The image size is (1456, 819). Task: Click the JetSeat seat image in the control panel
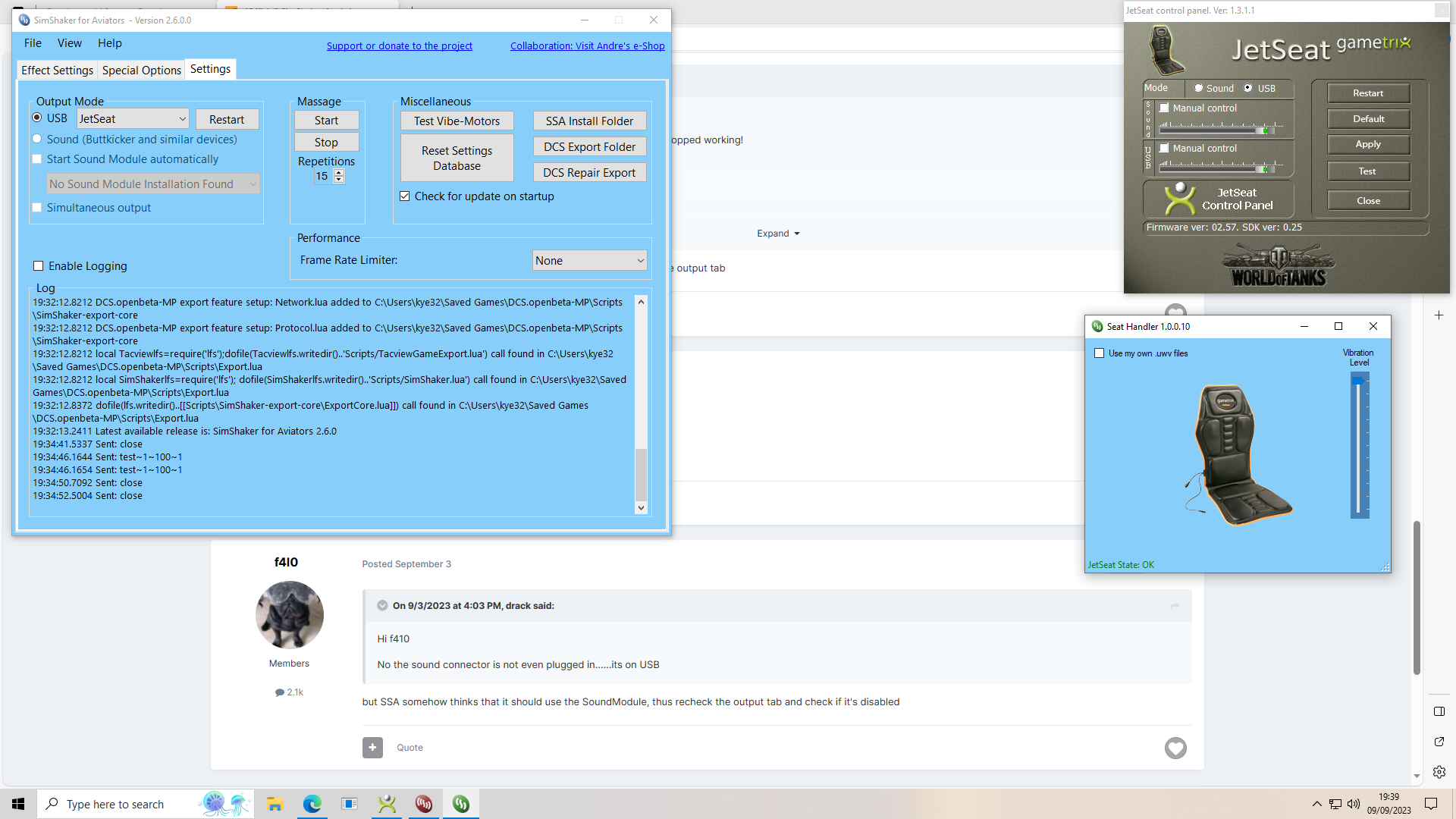pos(1166,50)
